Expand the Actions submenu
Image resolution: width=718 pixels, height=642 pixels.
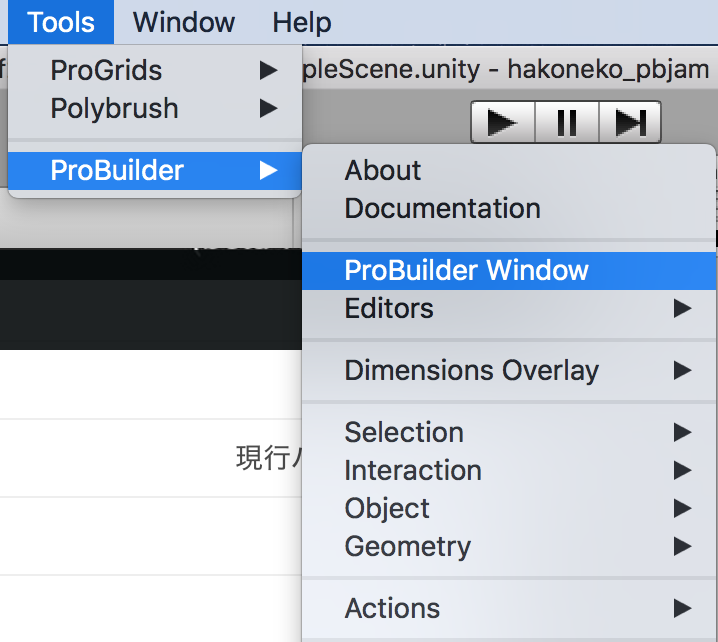tap(509, 608)
